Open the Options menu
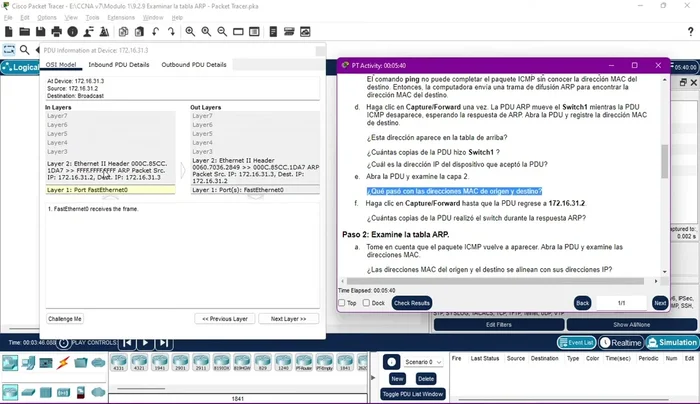The width and height of the screenshot is (700, 404). tap(47, 17)
